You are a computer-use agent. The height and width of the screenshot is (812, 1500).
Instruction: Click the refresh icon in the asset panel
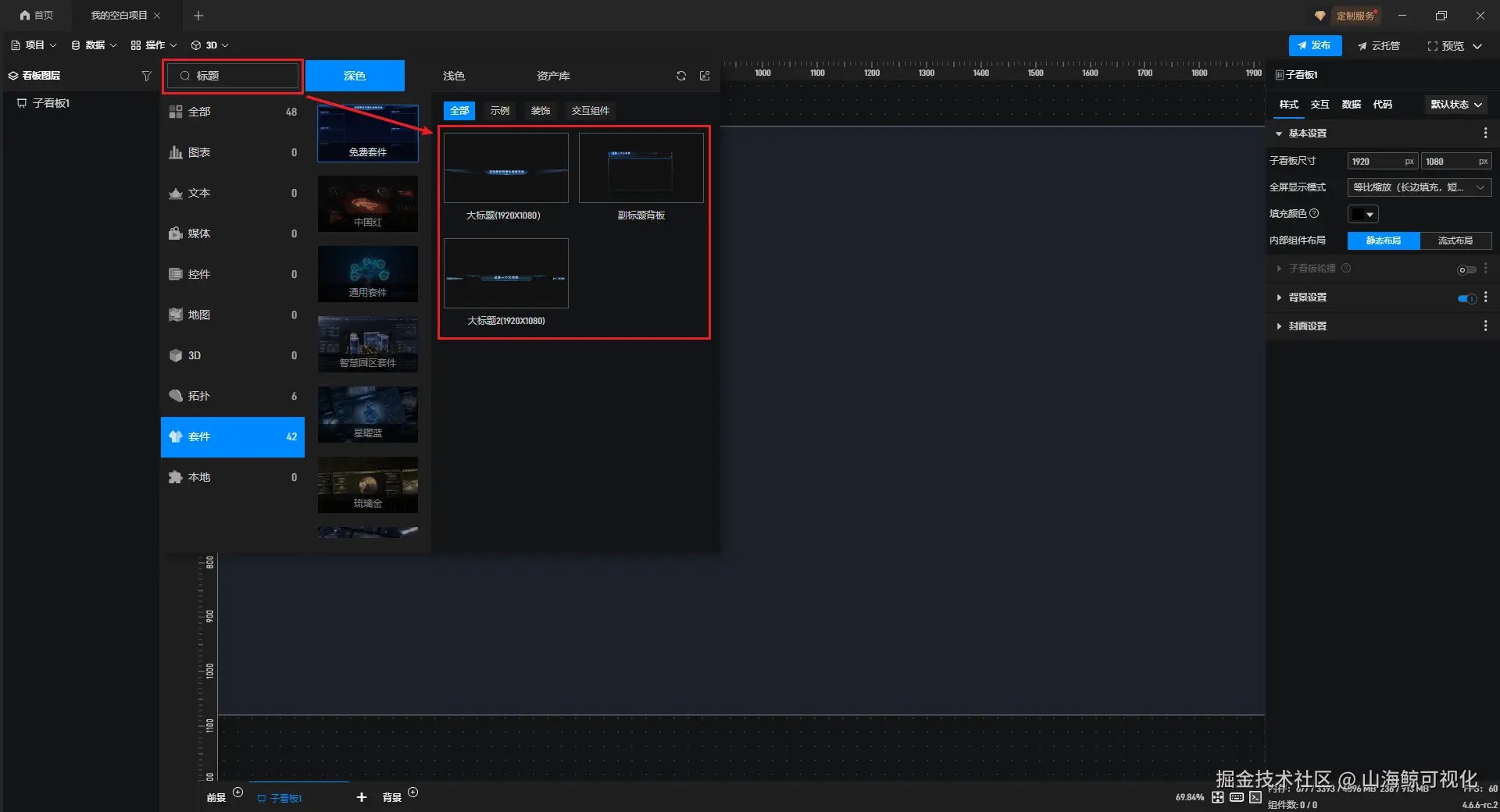681,76
